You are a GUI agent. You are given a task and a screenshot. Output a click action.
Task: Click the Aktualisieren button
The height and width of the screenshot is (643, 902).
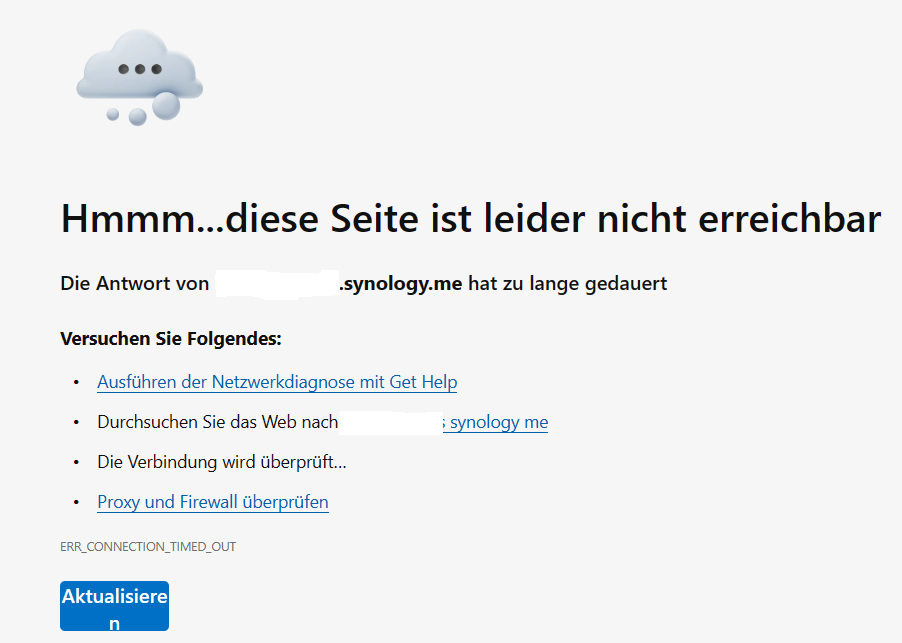114,606
